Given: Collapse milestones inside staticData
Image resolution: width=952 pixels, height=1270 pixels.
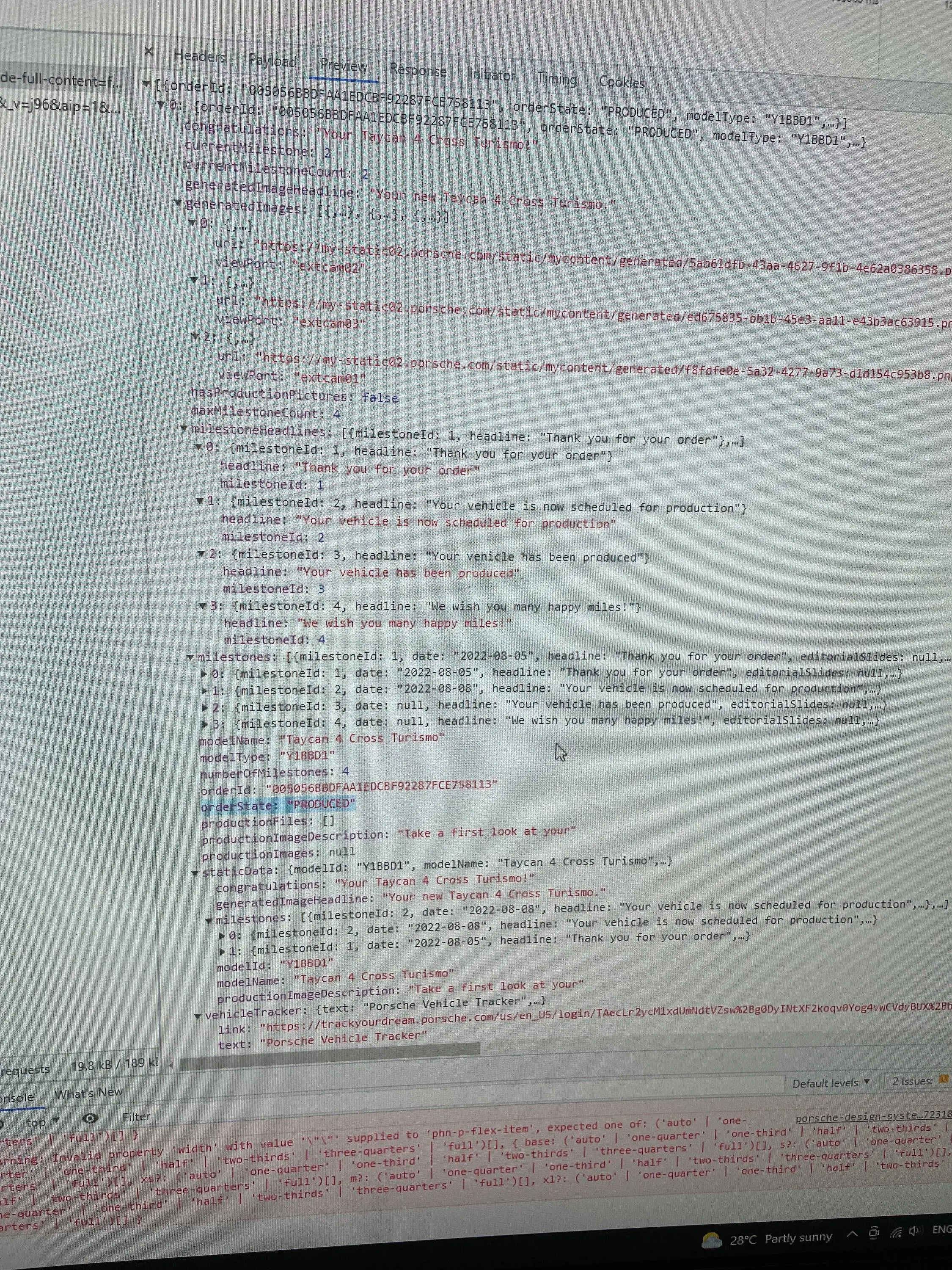Looking at the screenshot, I should point(209,921).
